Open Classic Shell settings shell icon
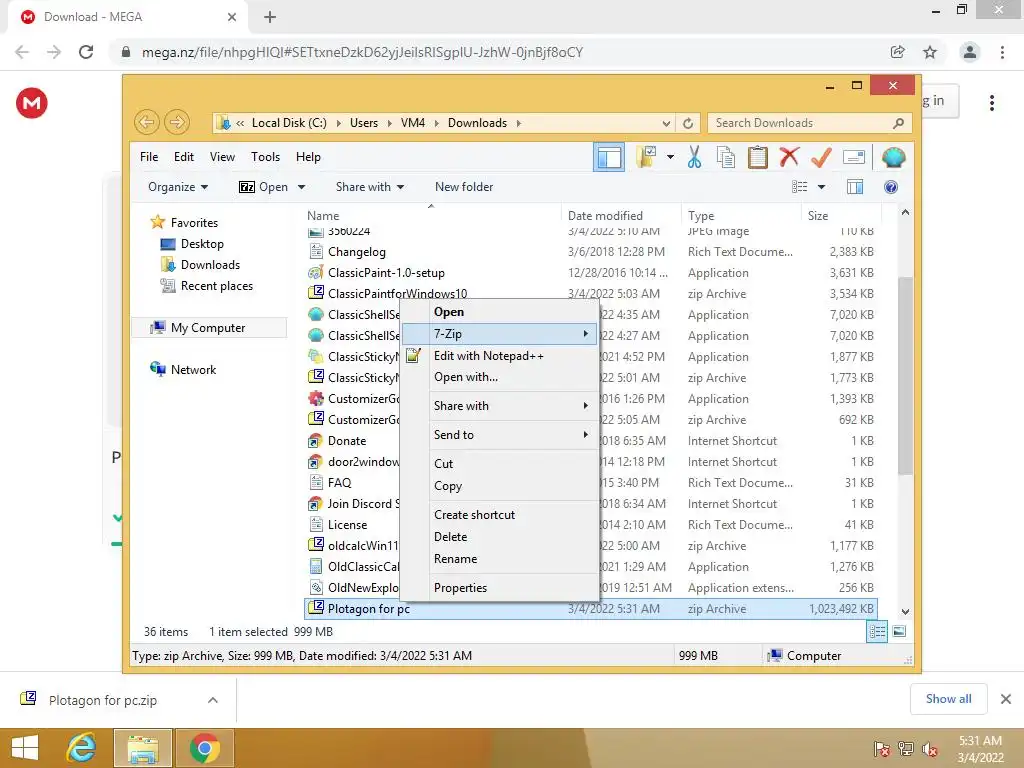Screen dimensions: 1024x768 coord(893,157)
